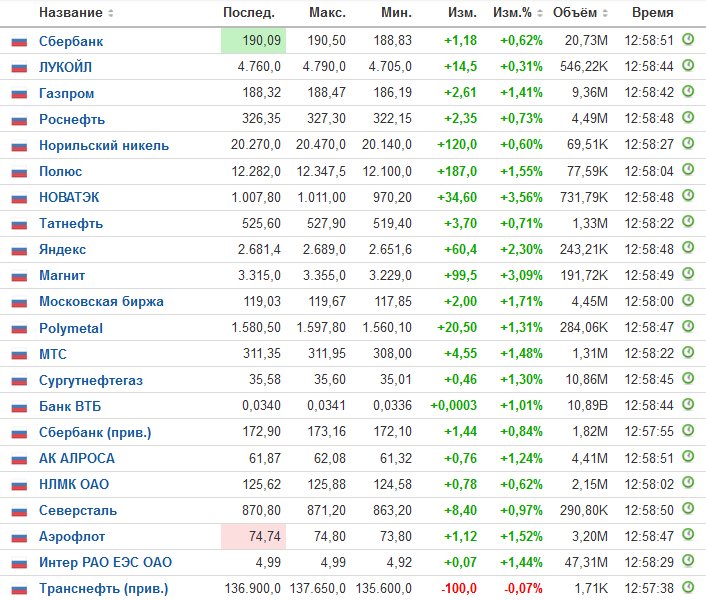Image resolution: width=706 pixels, height=600 pixels.
Task: Open the Татнефть stock link
Action: [x=71, y=223]
